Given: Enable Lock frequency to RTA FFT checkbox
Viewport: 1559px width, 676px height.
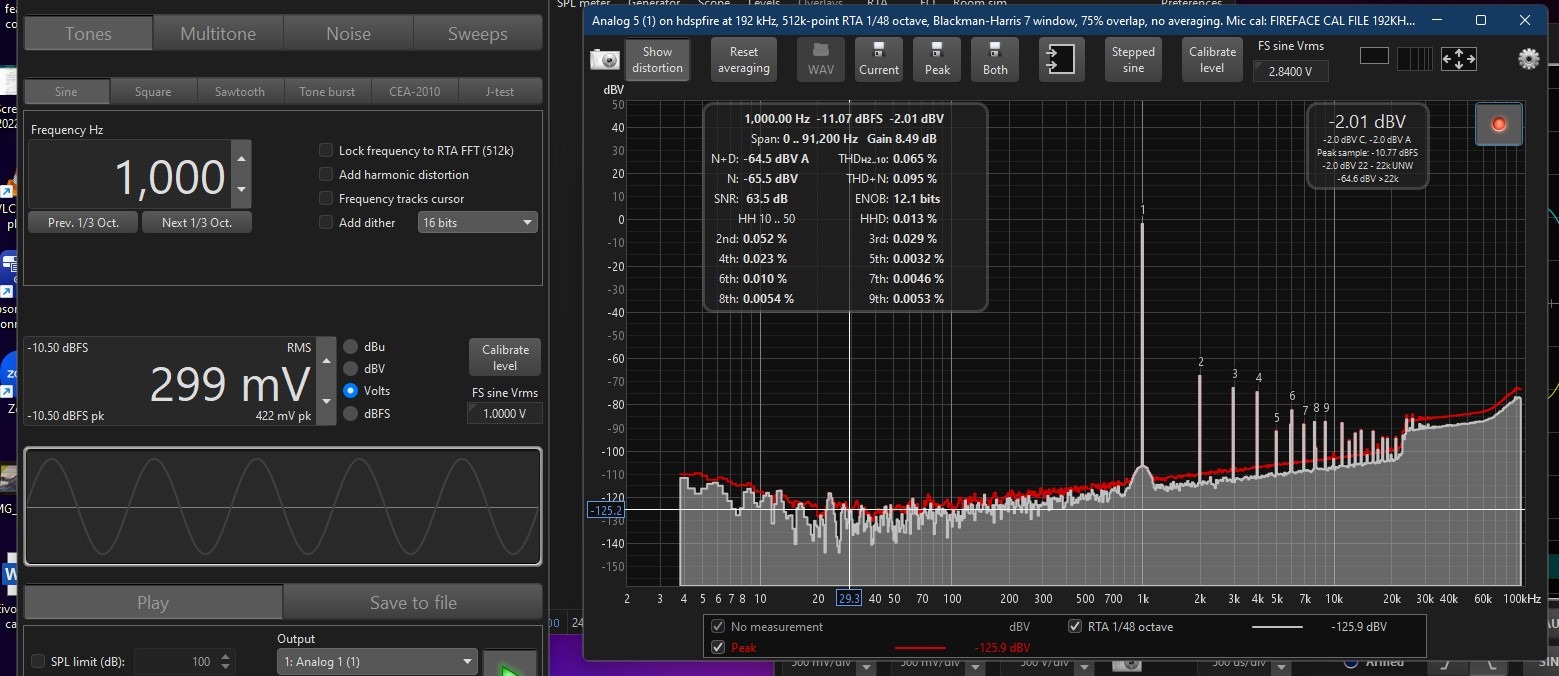Looking at the screenshot, I should pyautogui.click(x=326, y=150).
